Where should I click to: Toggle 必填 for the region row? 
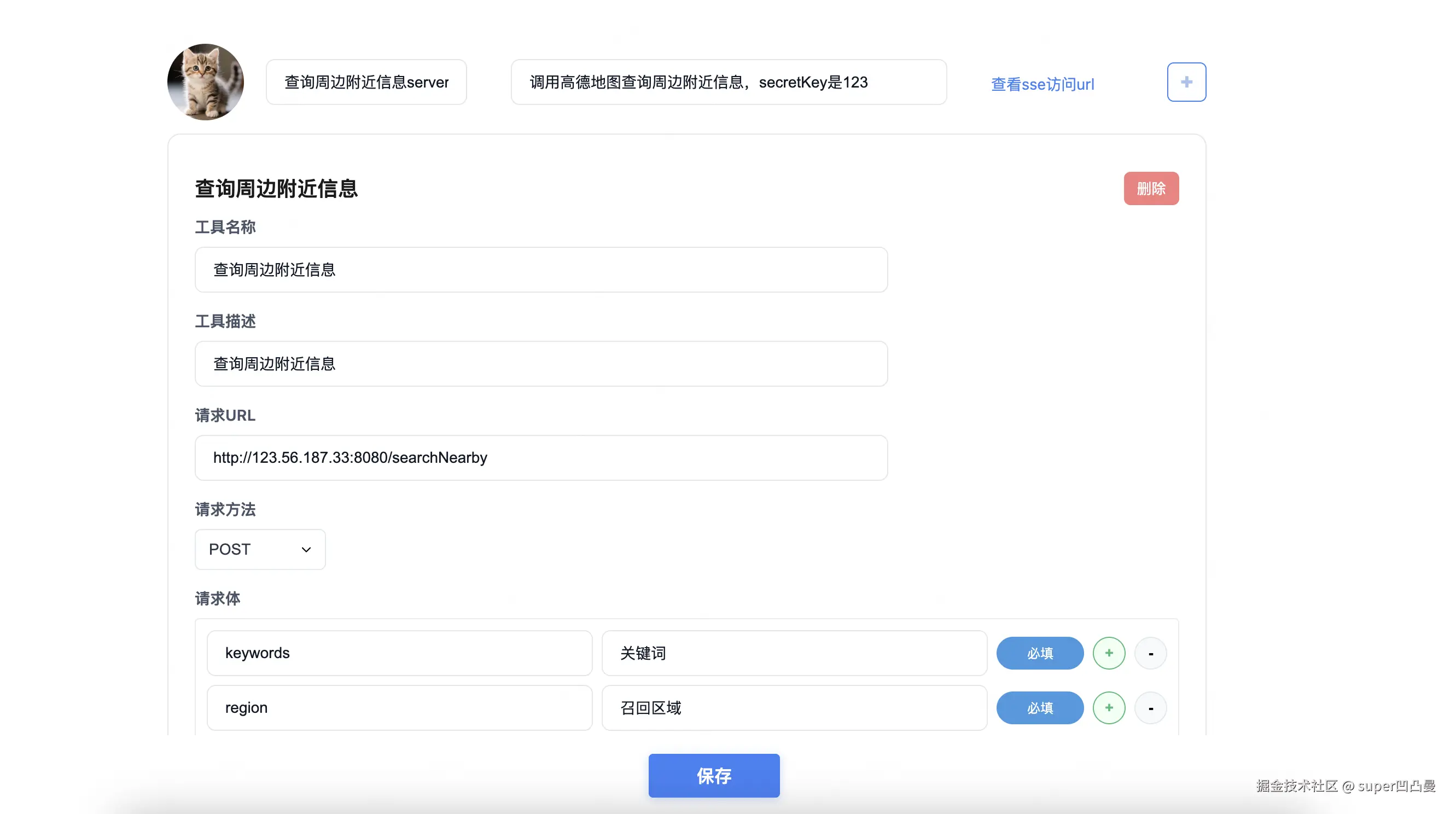pyautogui.click(x=1040, y=708)
